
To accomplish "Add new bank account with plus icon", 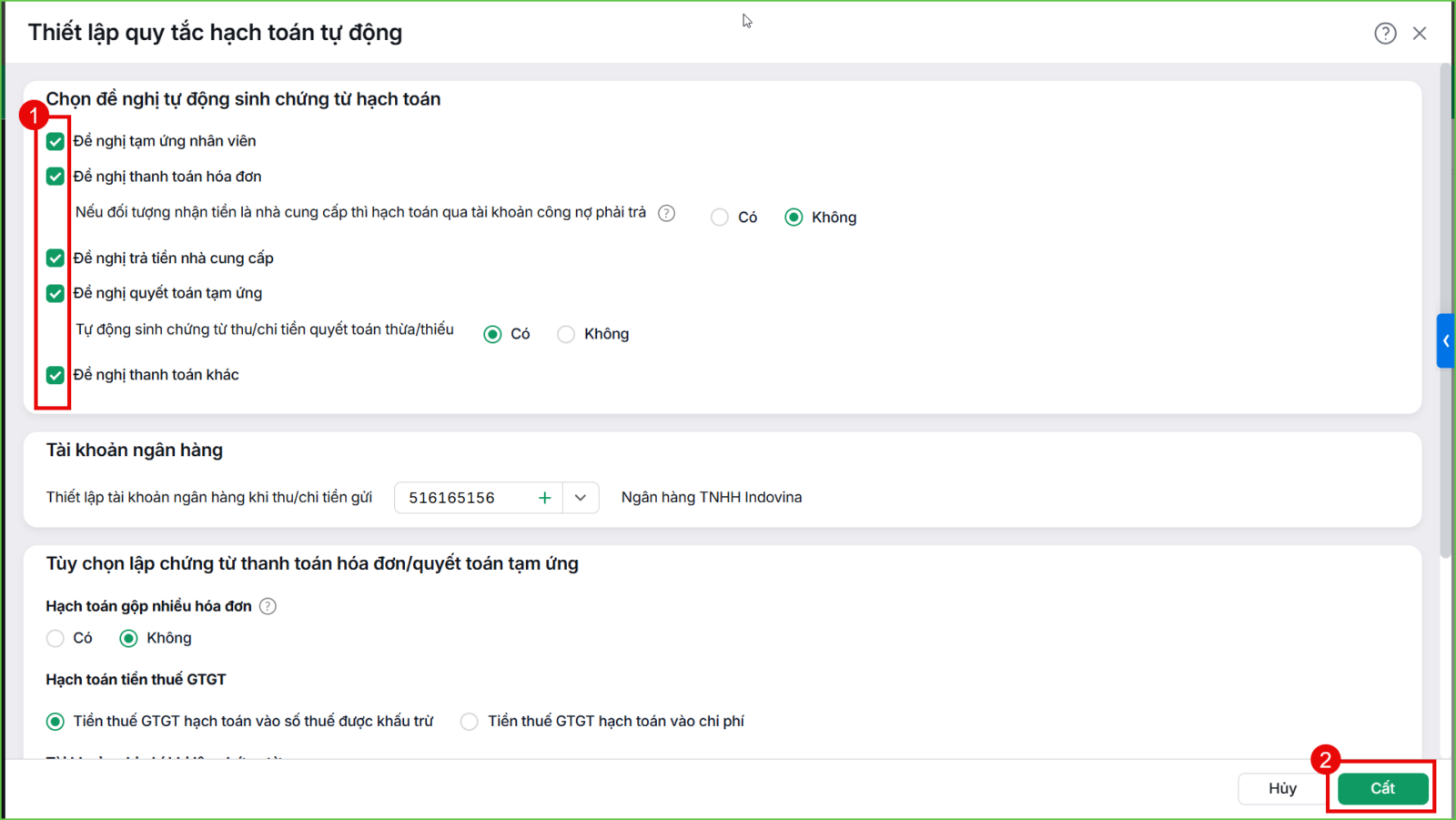I will [544, 498].
